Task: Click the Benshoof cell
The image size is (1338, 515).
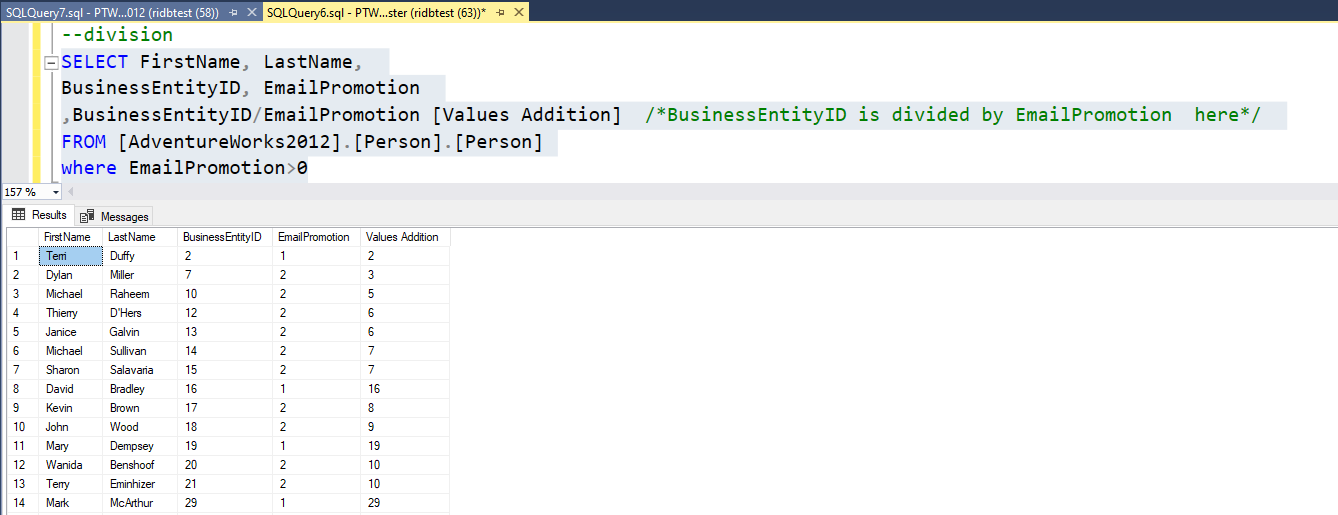Action: pyautogui.click(x=140, y=465)
